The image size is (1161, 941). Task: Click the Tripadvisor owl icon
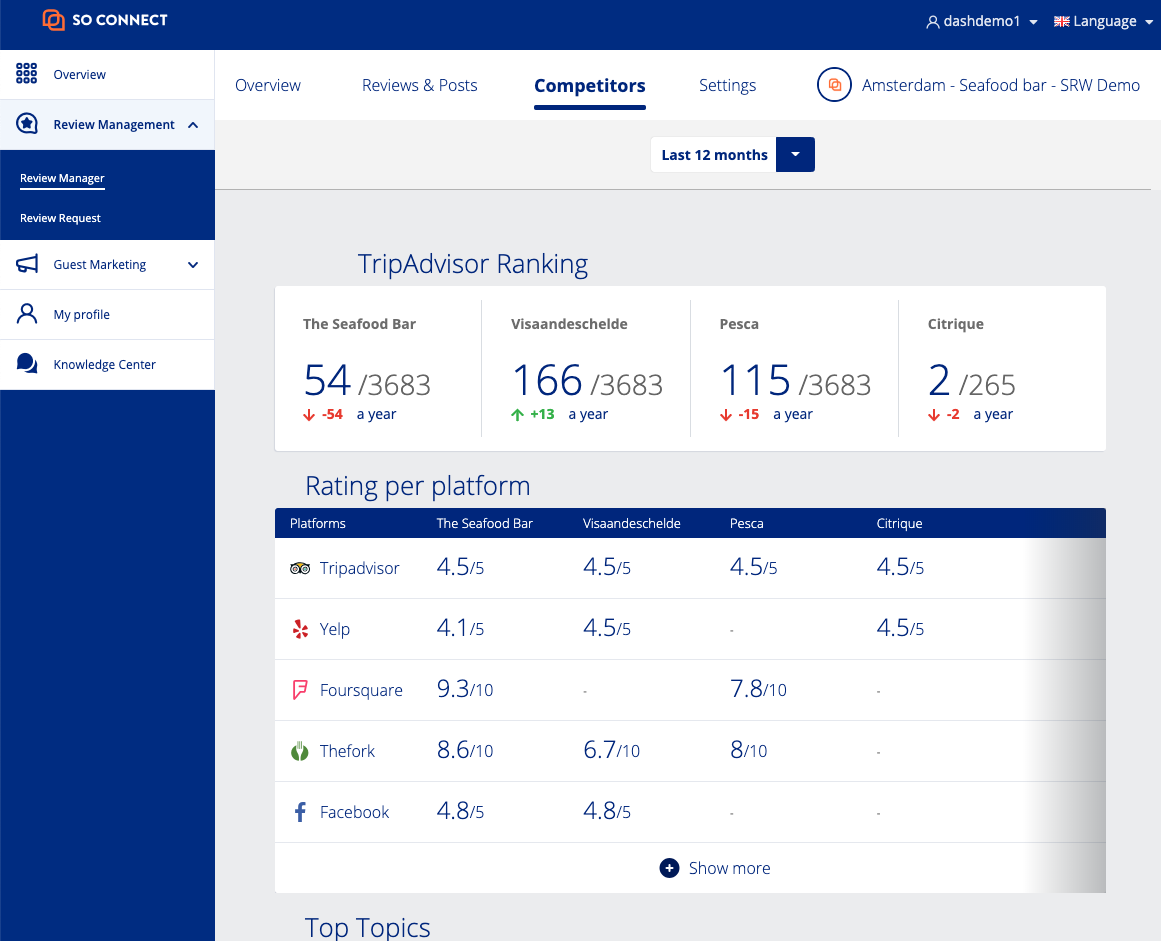(300, 568)
